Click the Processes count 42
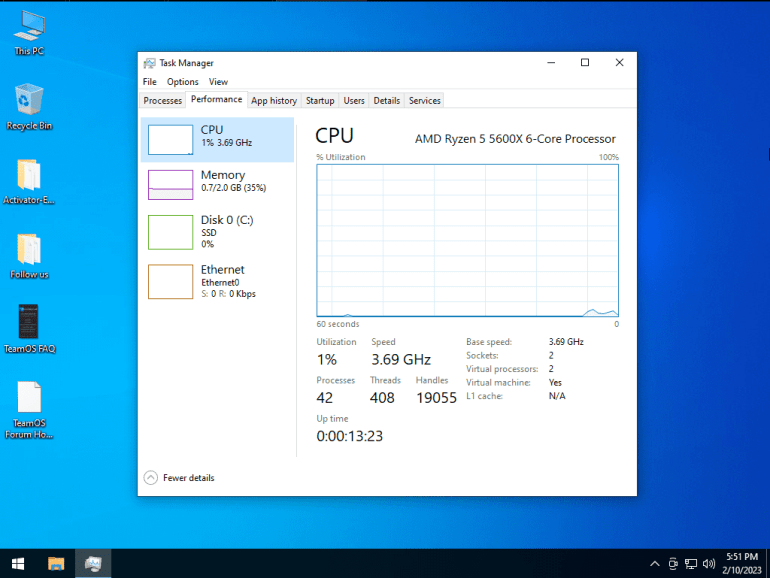 (325, 398)
